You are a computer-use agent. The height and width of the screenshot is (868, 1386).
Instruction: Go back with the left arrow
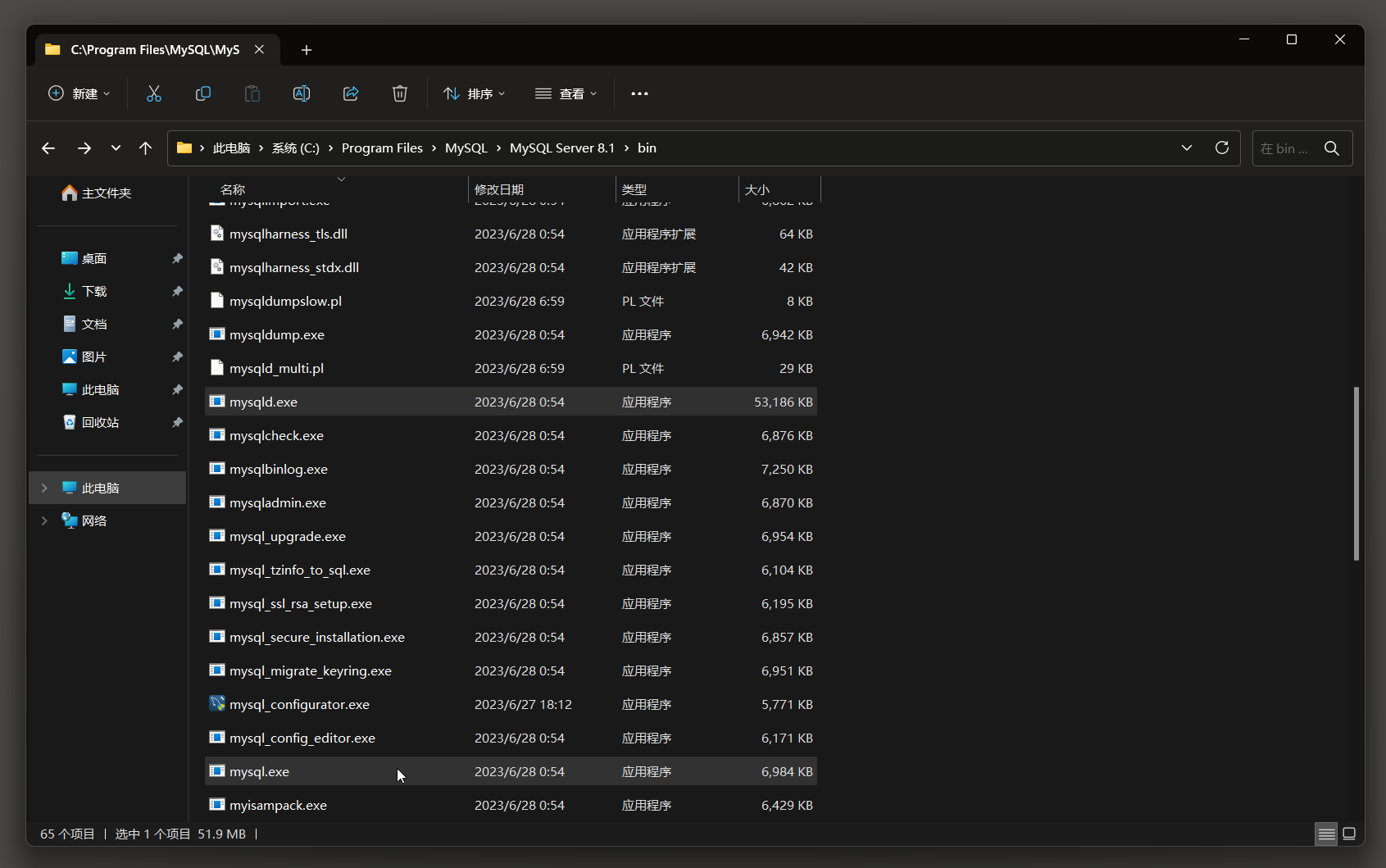click(48, 148)
